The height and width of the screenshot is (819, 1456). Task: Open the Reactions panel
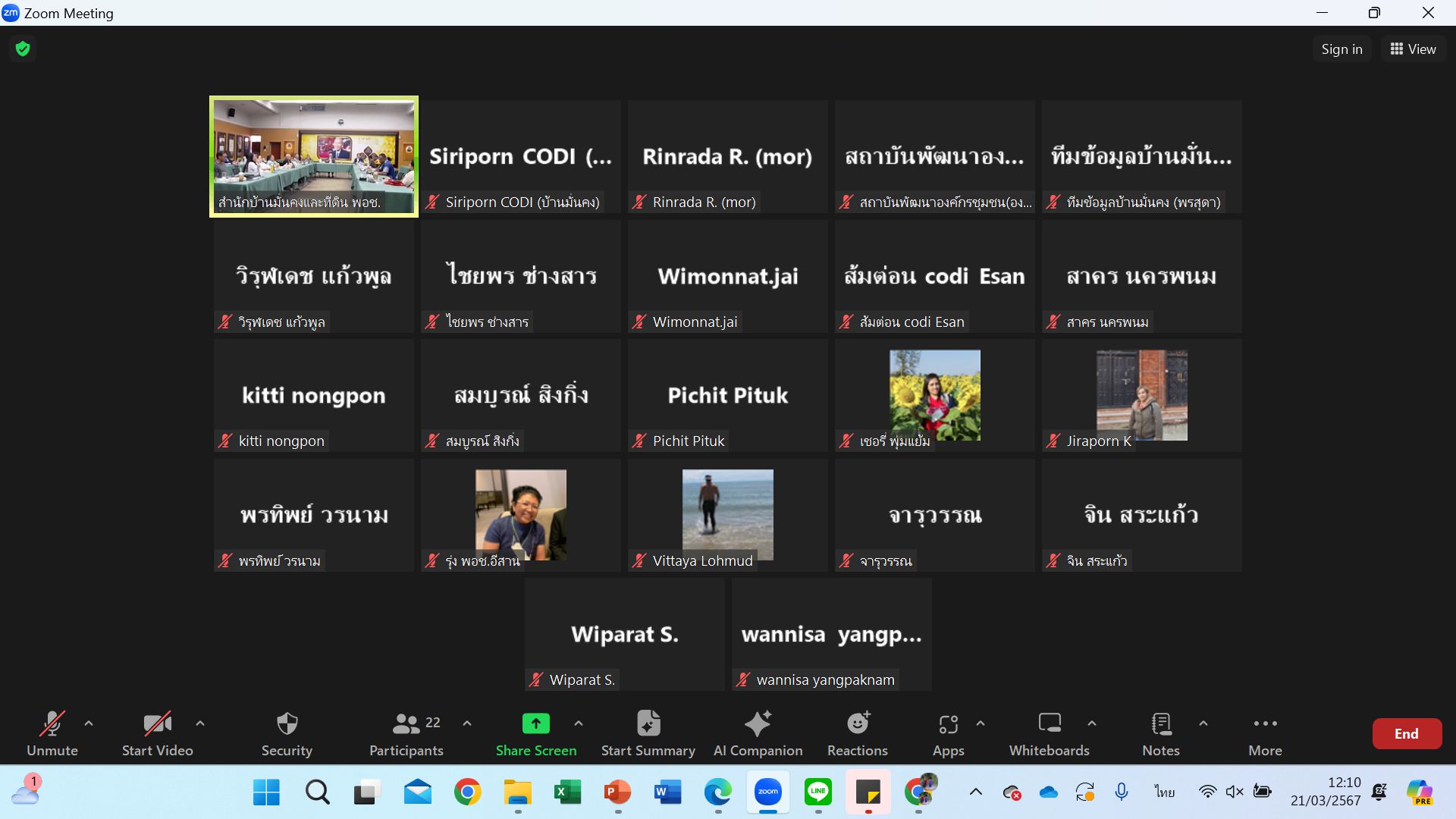(857, 733)
